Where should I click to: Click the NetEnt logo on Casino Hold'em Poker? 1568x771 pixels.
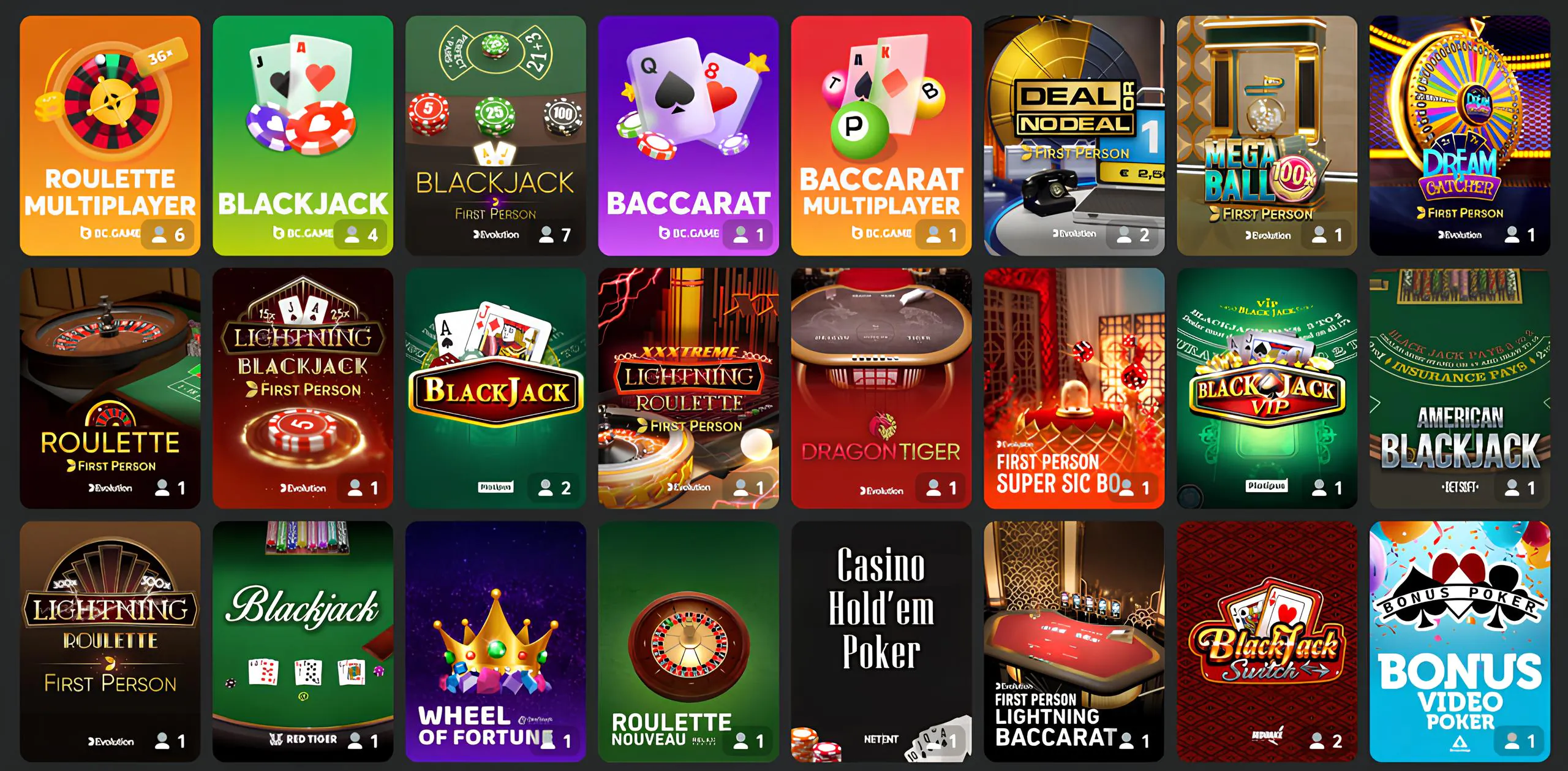(x=881, y=740)
